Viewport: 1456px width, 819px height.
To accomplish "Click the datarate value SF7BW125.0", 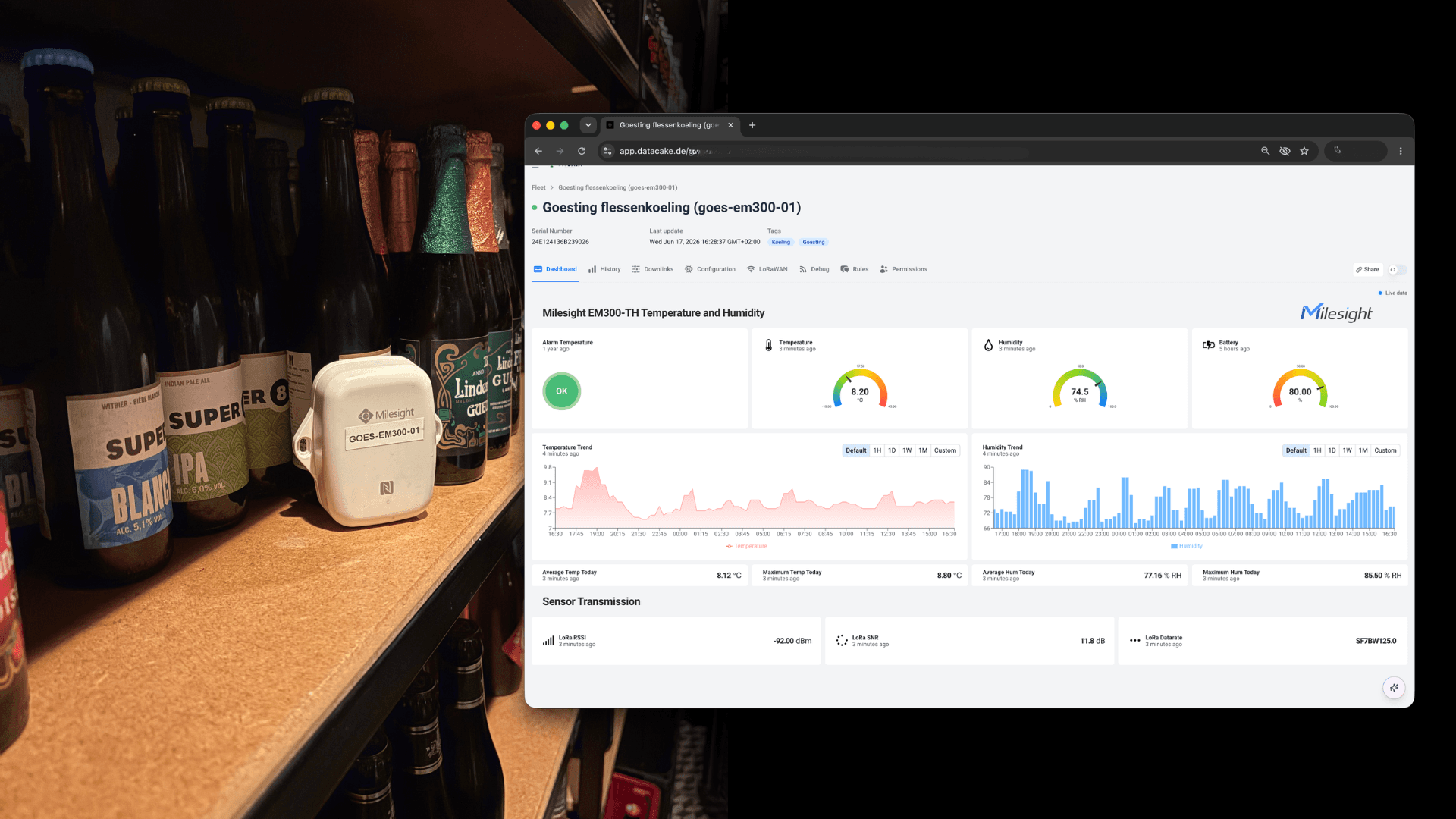I will [x=1376, y=641].
